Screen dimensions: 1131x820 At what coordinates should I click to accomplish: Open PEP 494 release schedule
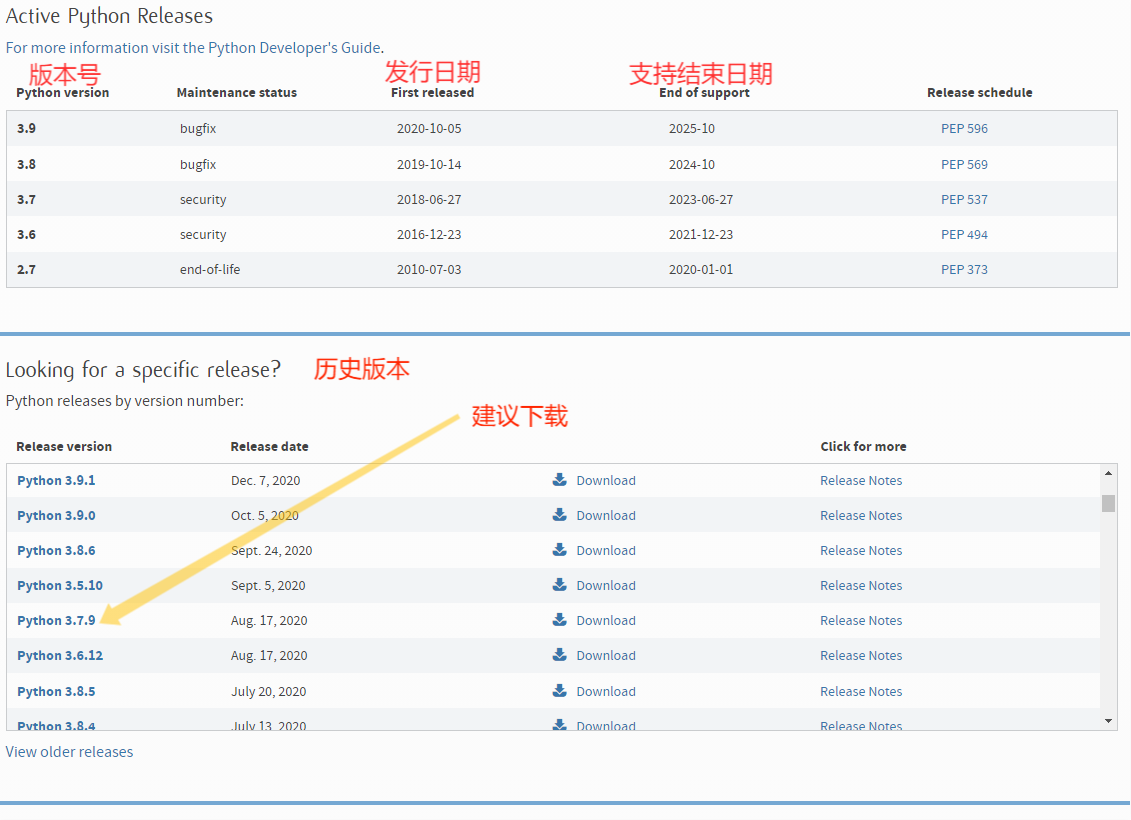[964, 234]
